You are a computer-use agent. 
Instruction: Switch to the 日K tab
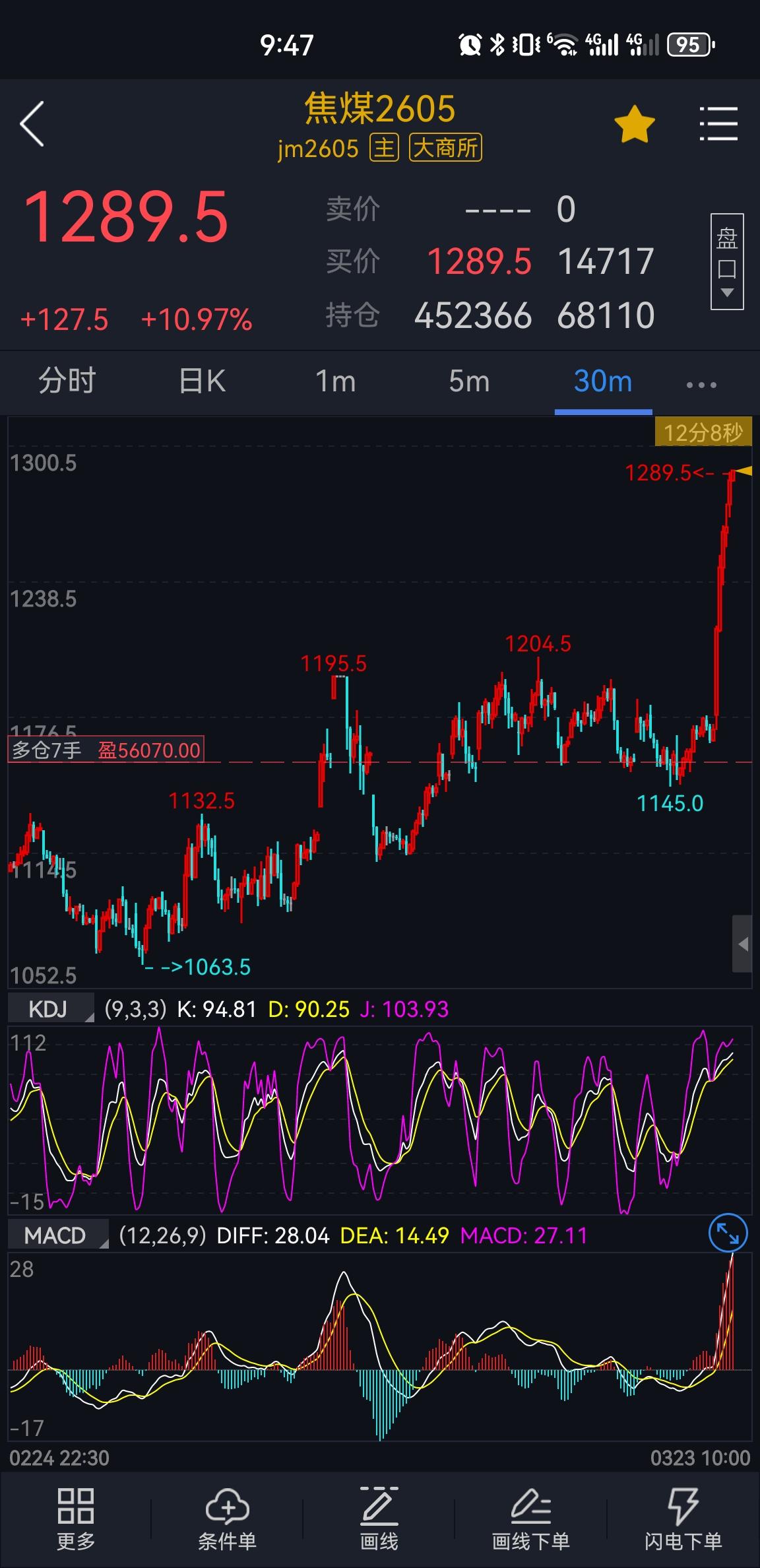[202, 381]
